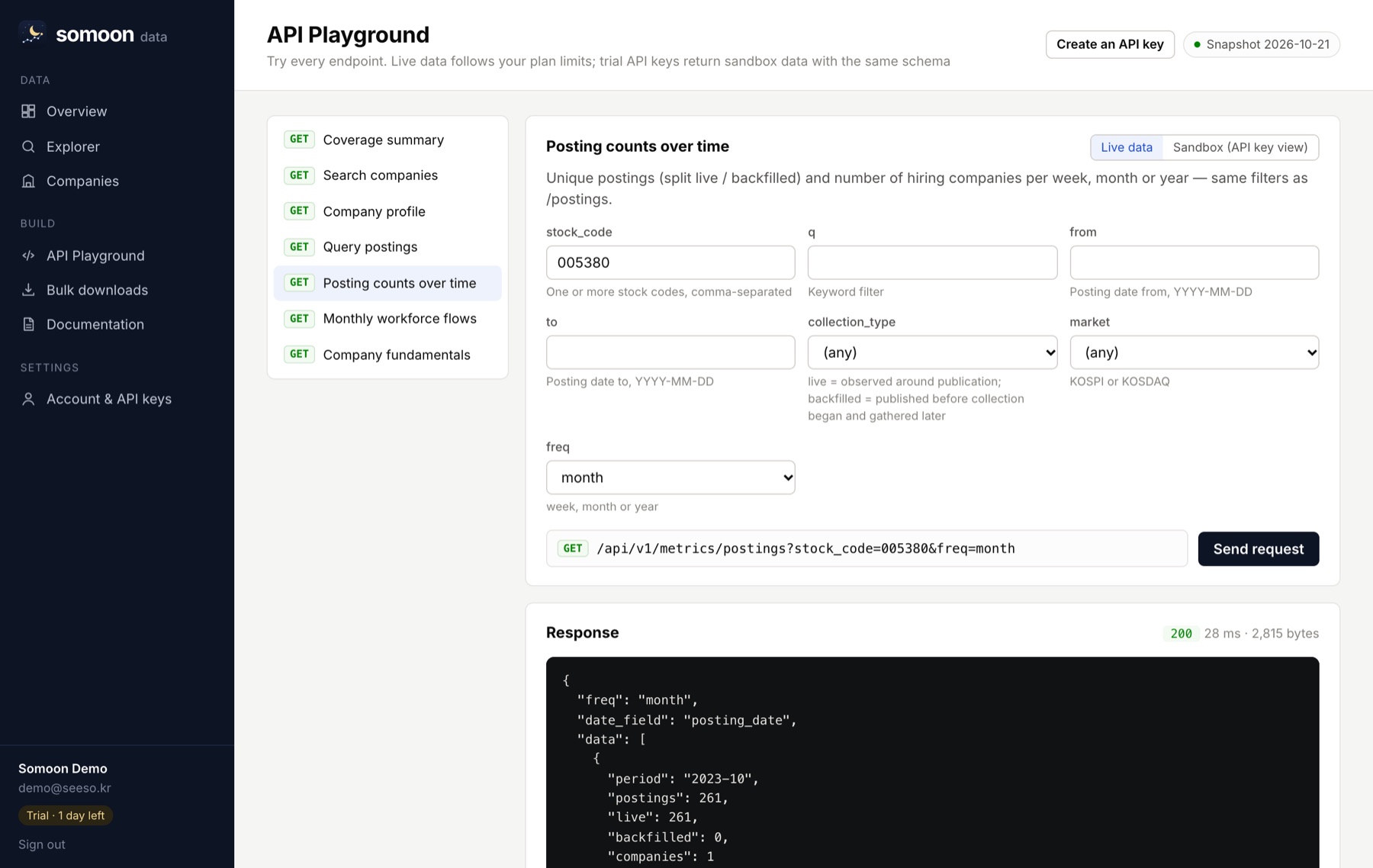Click the to posting date field

(670, 352)
